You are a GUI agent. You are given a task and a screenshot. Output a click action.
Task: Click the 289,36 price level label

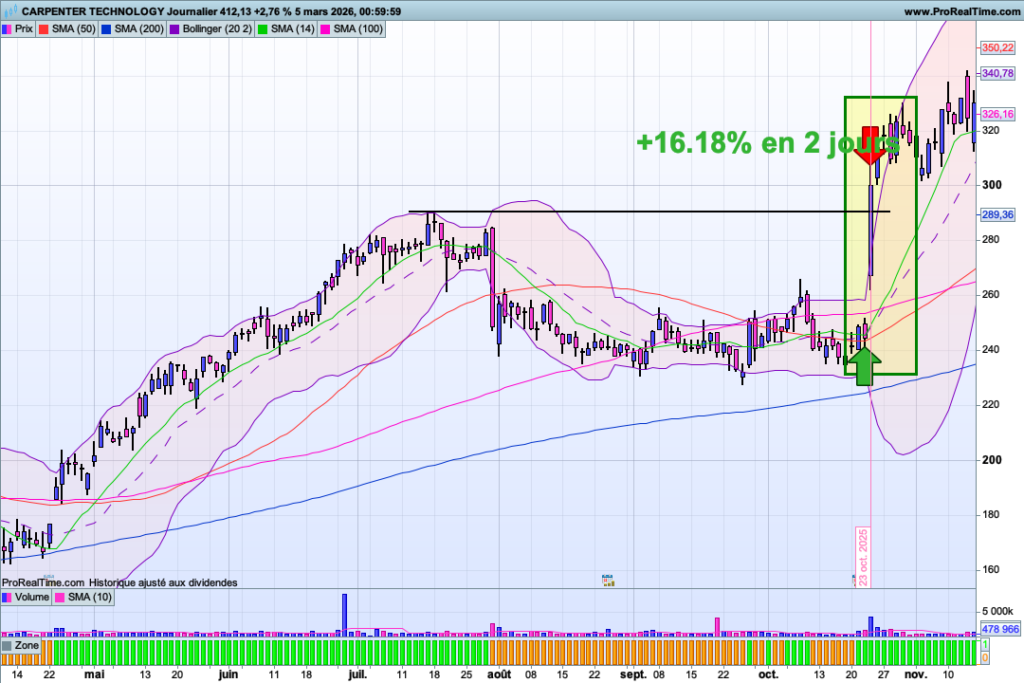coord(998,214)
